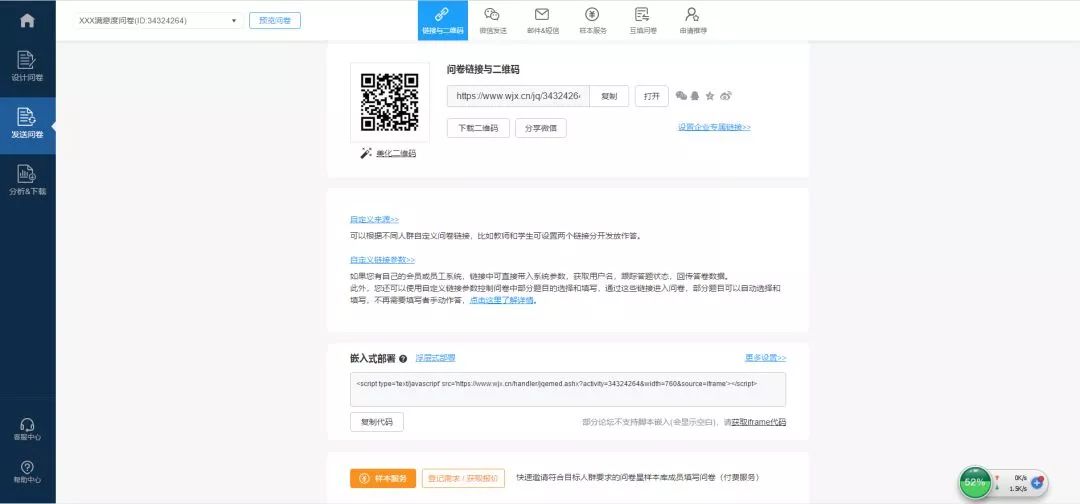Click the orange 样本服务 button

[x=383, y=479]
